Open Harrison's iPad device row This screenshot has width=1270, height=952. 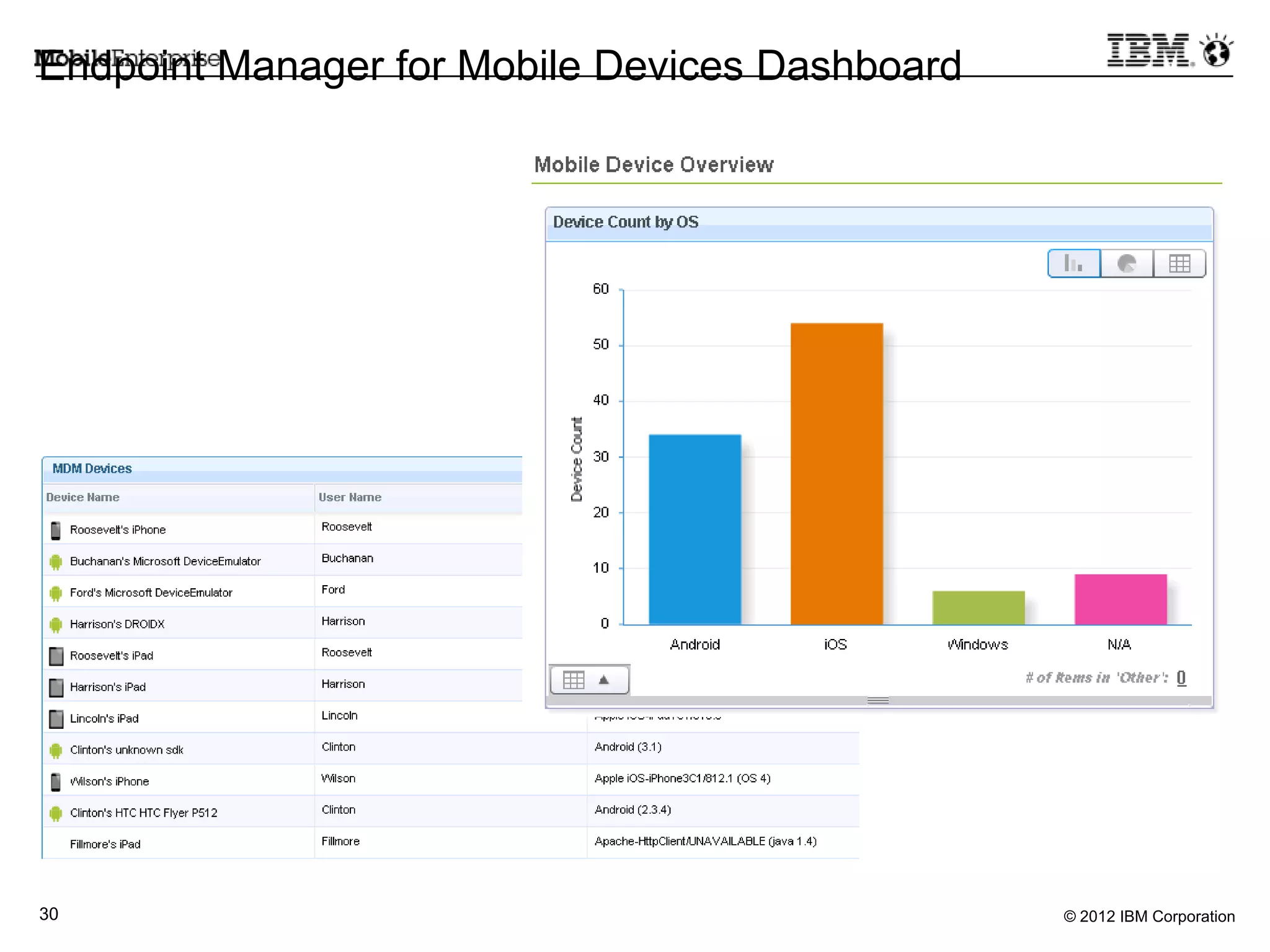tap(282, 686)
